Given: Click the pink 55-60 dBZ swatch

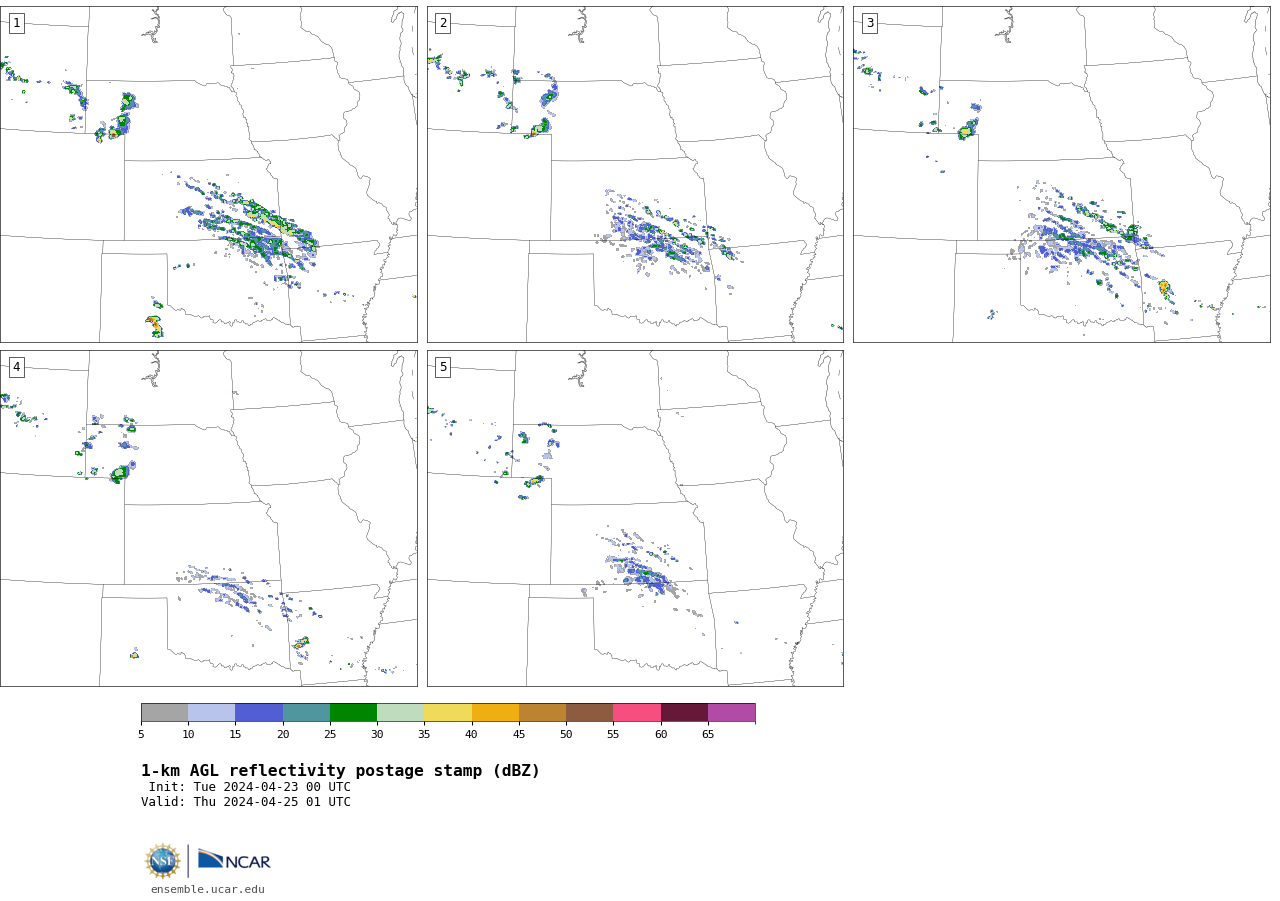Looking at the screenshot, I should coord(637,713).
